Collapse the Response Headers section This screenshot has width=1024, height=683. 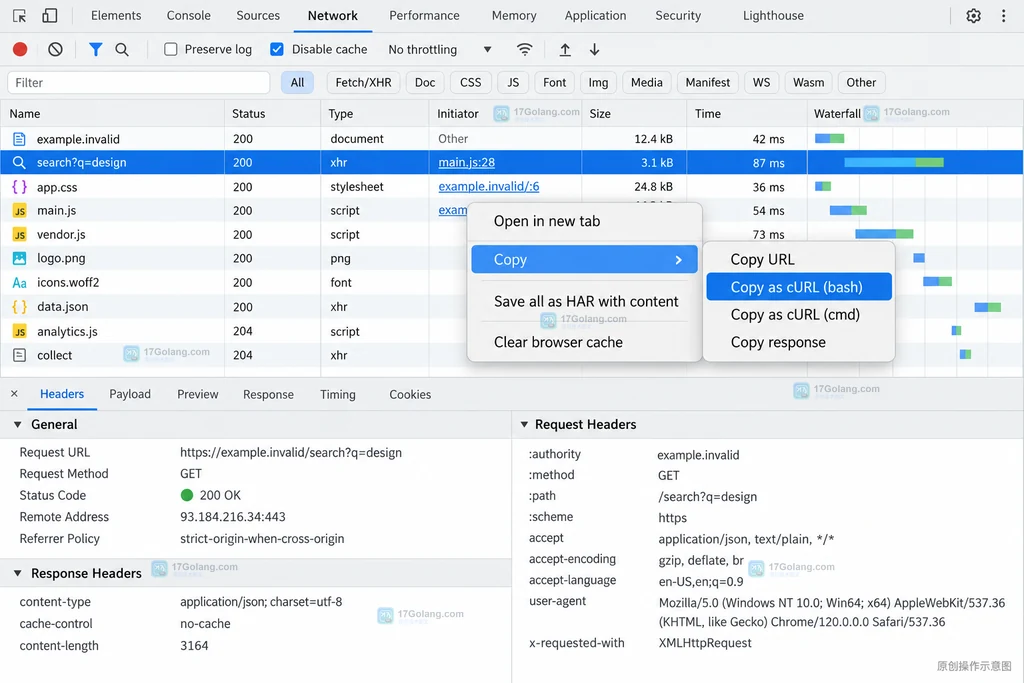pyautogui.click(x=18, y=573)
